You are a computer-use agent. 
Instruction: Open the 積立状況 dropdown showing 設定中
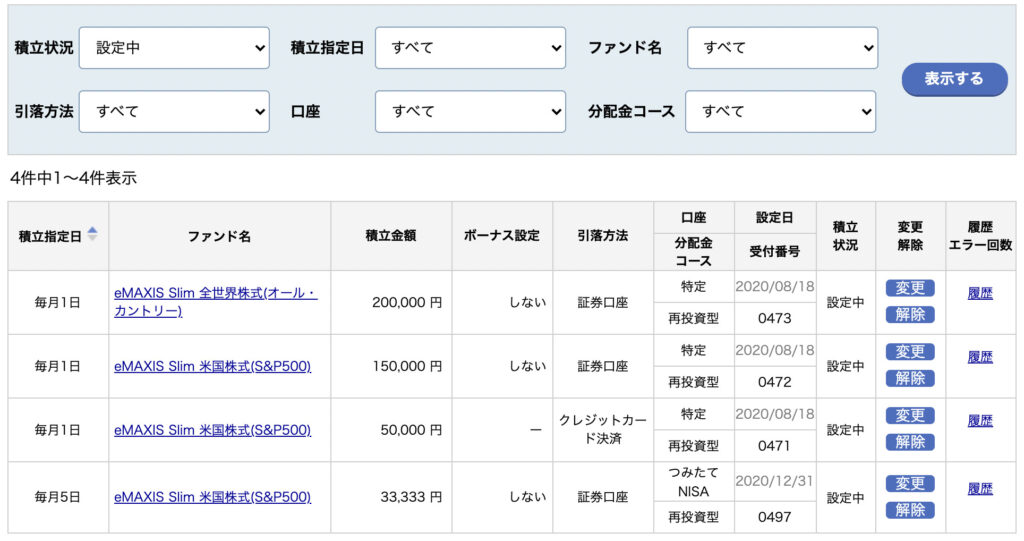tap(174, 48)
